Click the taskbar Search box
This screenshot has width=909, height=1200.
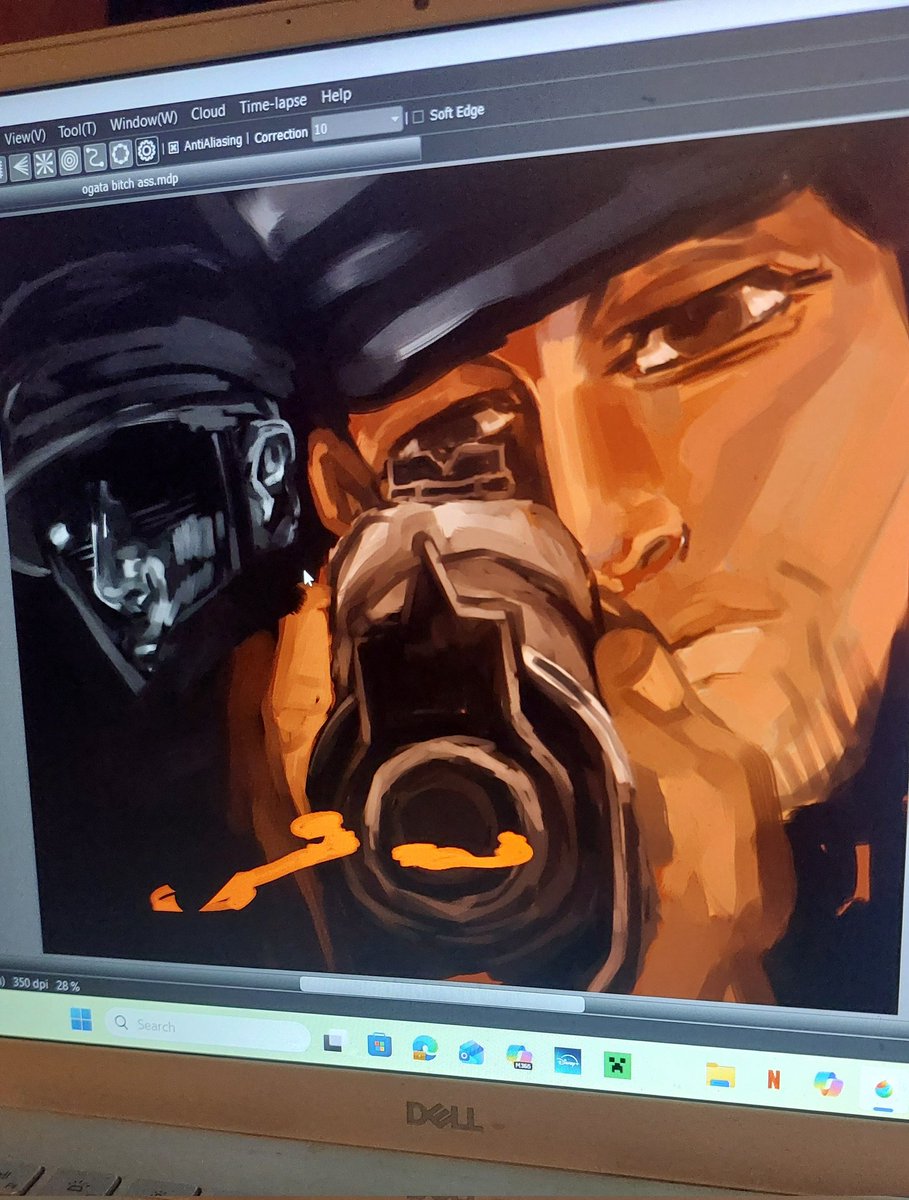(x=207, y=1028)
